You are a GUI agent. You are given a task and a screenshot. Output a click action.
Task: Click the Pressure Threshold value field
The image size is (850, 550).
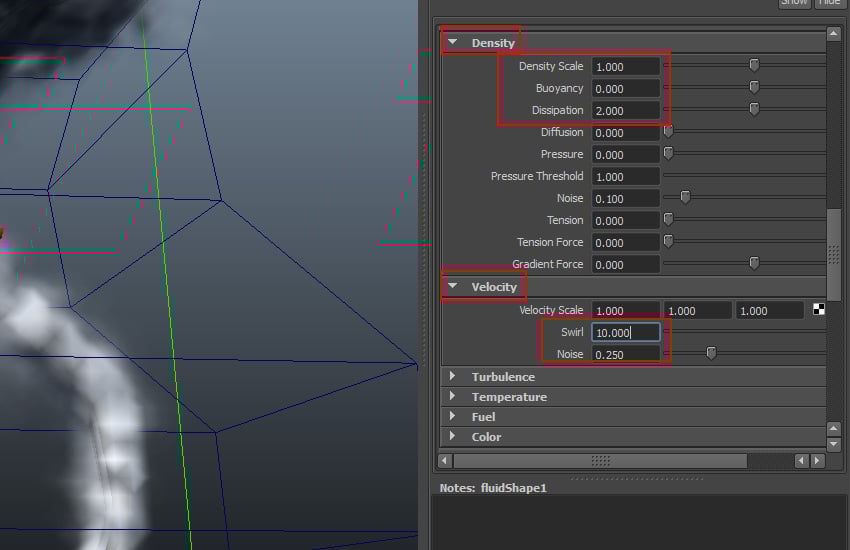(x=626, y=177)
